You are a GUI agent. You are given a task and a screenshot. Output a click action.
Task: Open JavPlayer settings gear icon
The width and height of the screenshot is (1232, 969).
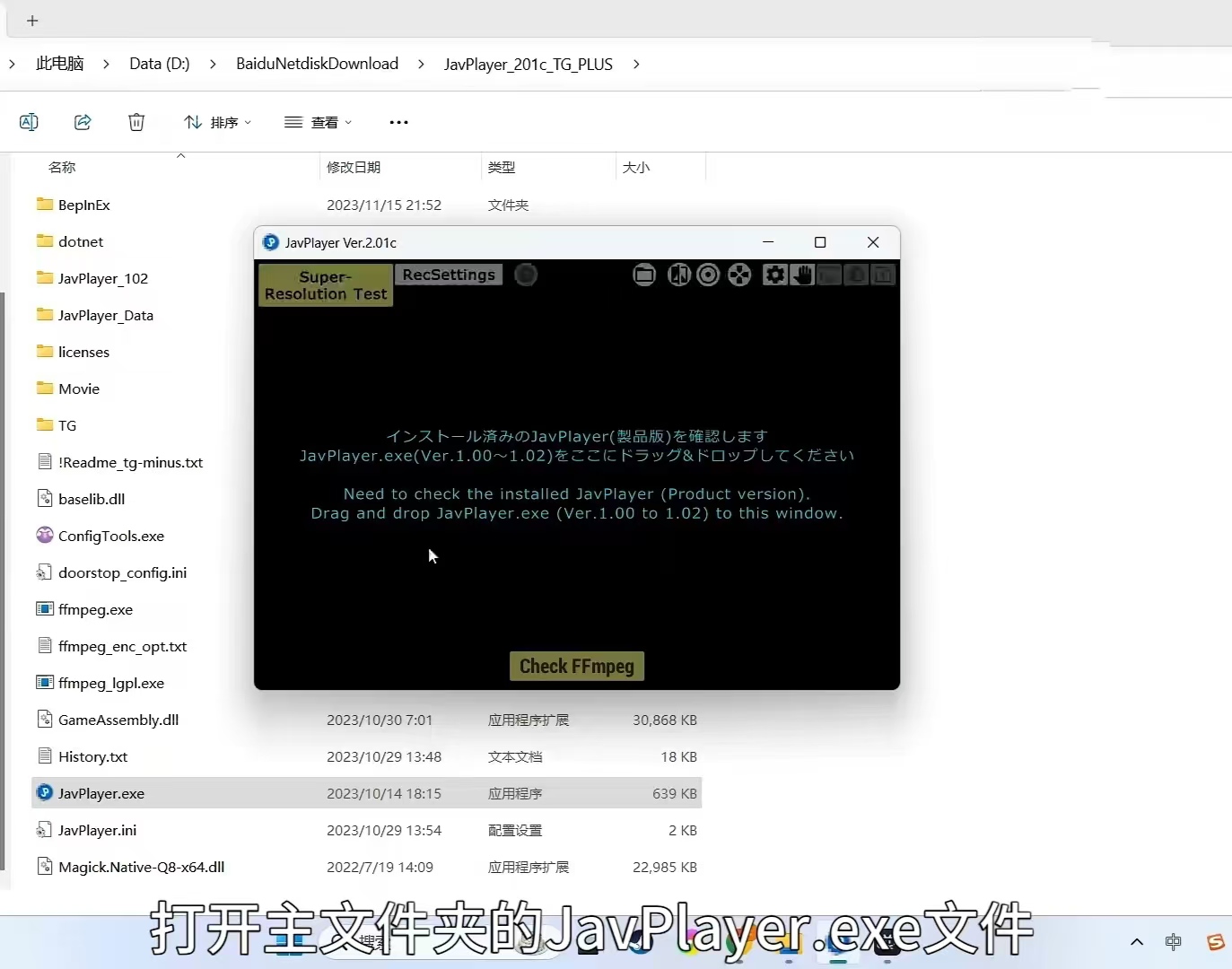coord(774,275)
